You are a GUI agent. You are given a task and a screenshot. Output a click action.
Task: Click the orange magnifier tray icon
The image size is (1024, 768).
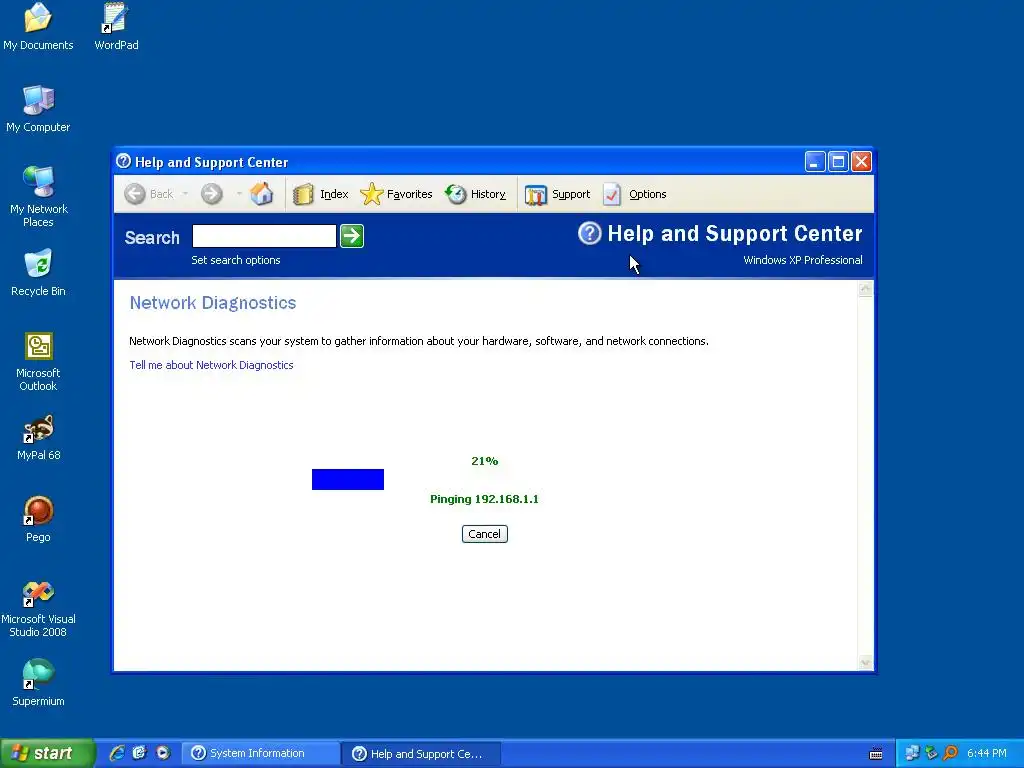(x=951, y=754)
